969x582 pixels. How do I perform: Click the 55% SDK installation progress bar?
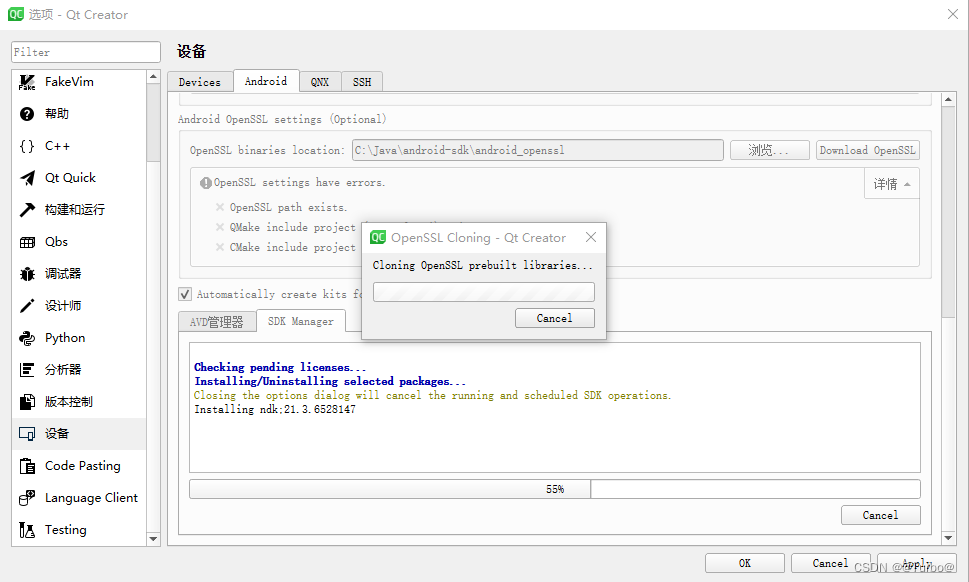pyautogui.click(x=555, y=489)
